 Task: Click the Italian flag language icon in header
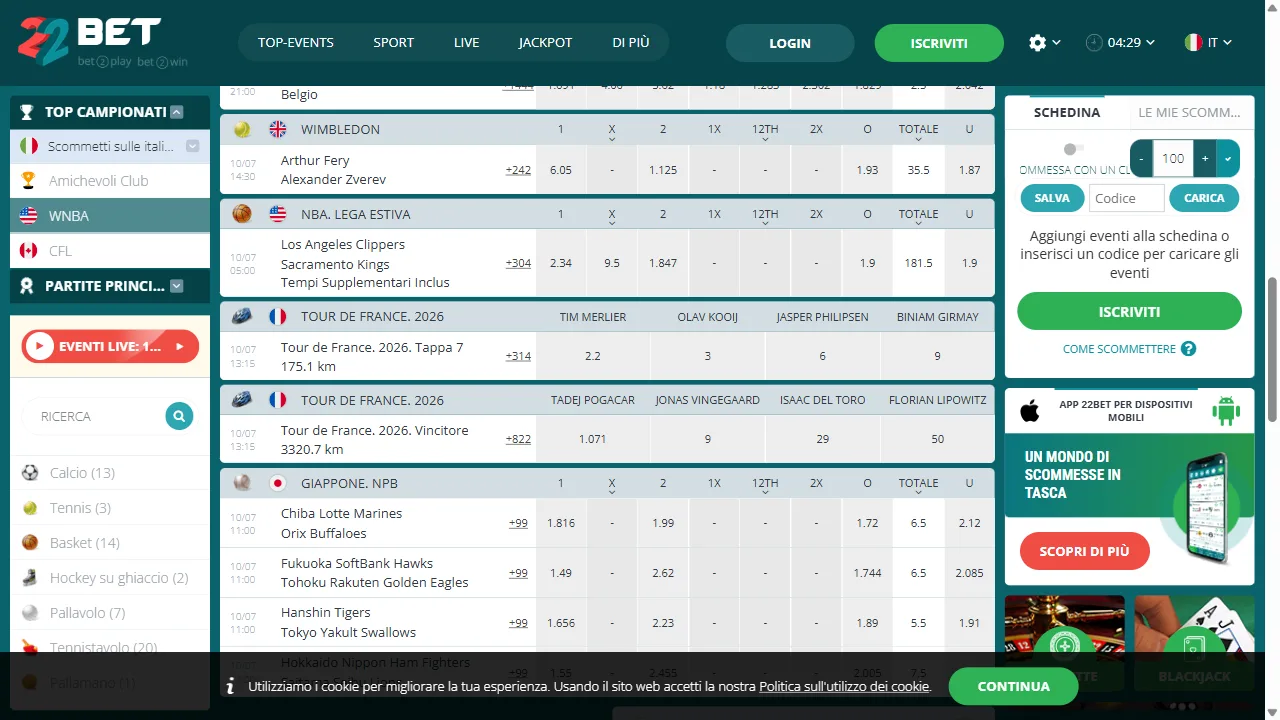[1193, 43]
